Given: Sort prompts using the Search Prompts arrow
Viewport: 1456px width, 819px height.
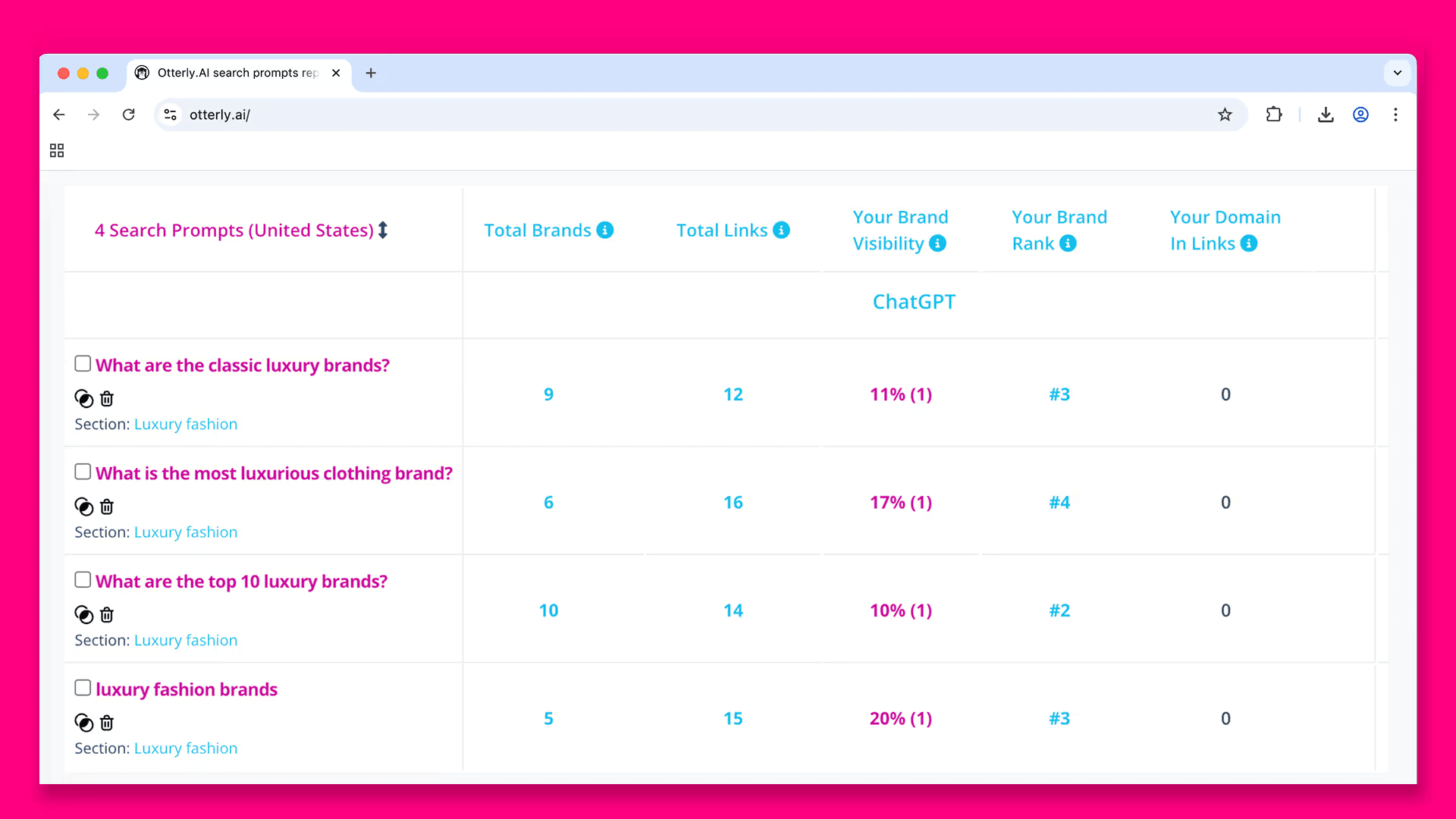Looking at the screenshot, I should coord(383,230).
